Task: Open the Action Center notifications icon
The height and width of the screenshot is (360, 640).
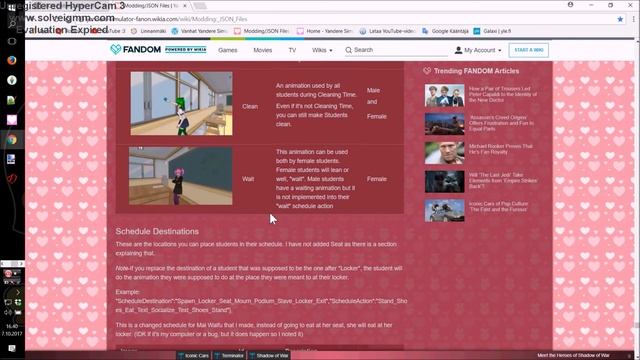Action: [x=11, y=348]
